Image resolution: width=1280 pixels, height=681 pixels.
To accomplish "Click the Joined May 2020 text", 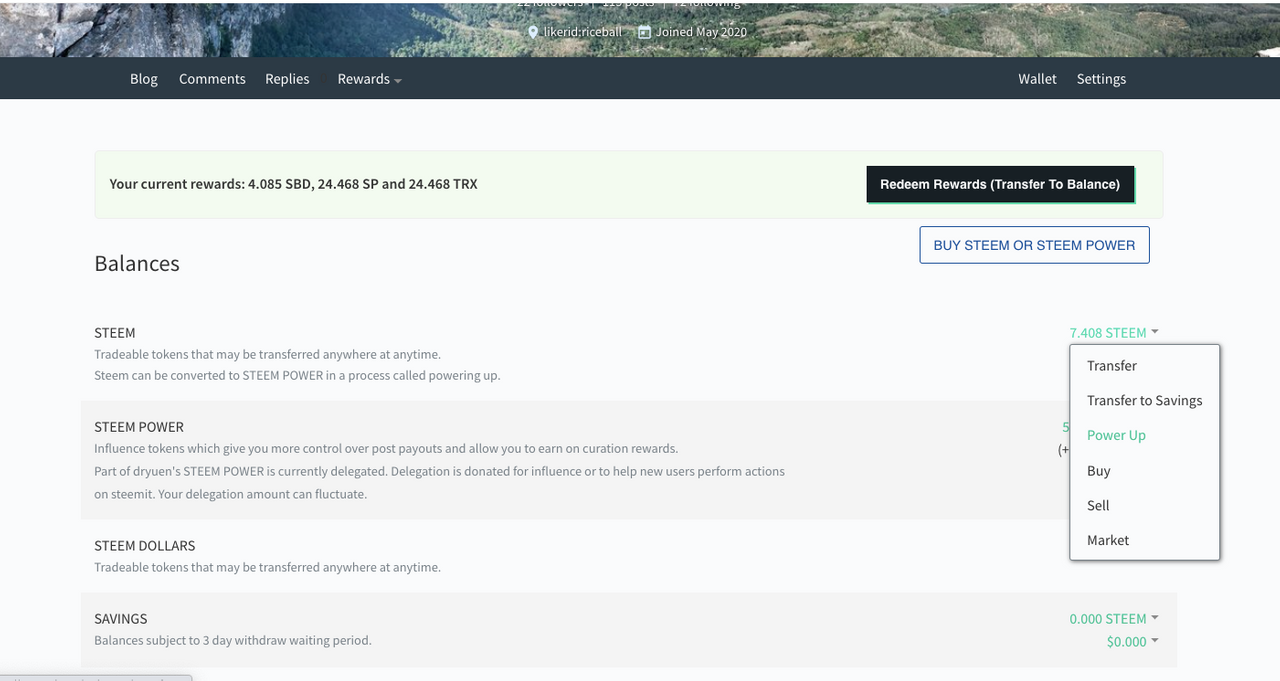I will pyautogui.click(x=701, y=32).
